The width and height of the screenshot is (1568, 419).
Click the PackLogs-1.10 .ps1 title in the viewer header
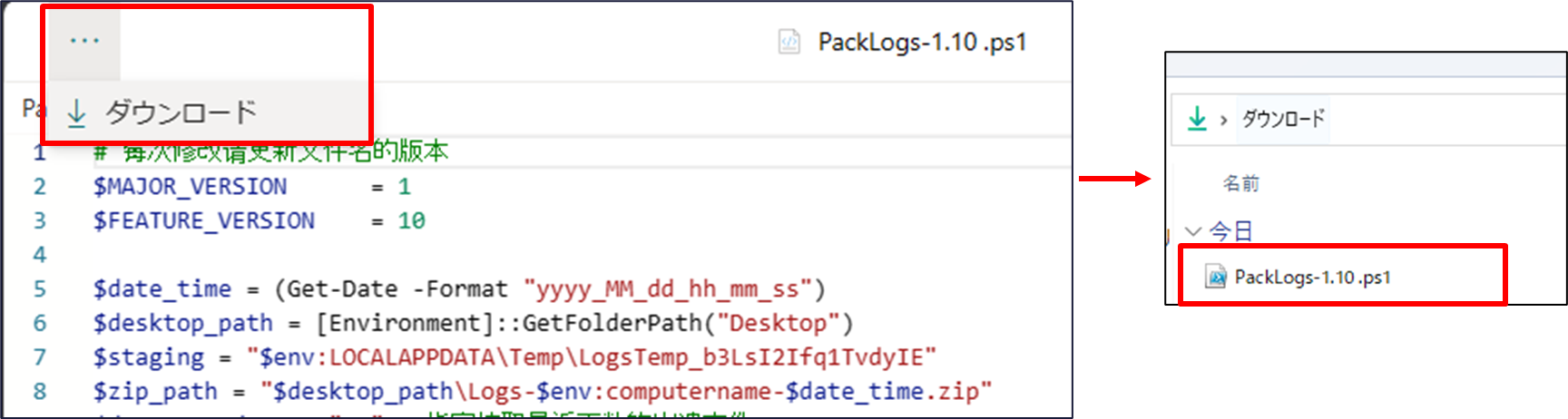pos(922,43)
